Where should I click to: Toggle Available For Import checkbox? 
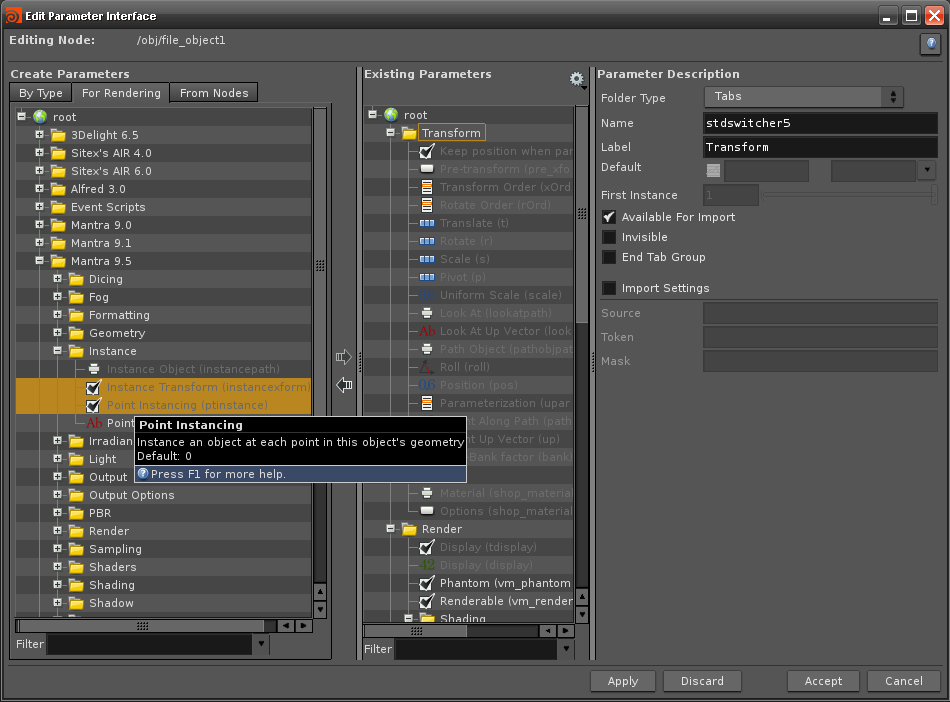pos(609,217)
